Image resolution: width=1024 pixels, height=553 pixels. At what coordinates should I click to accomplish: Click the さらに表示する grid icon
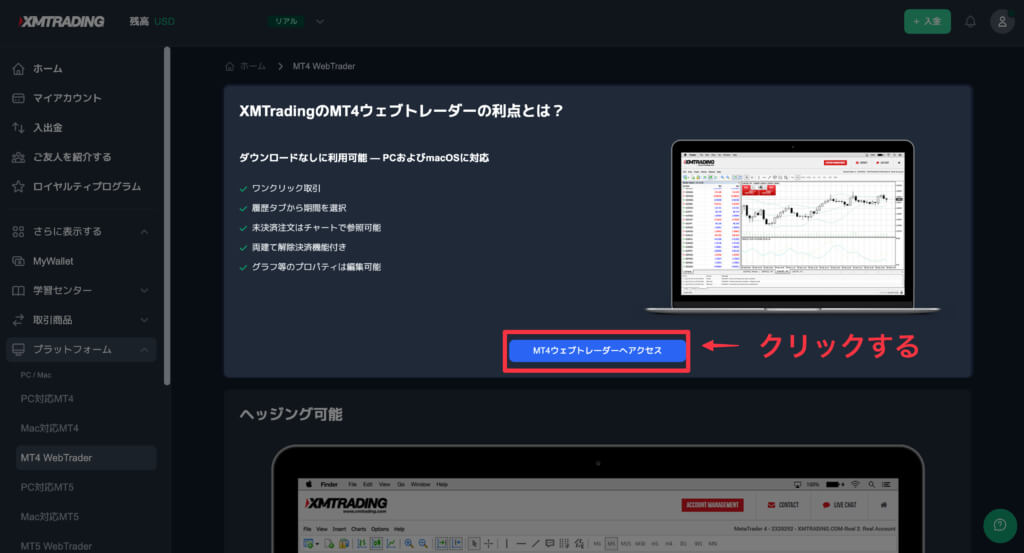tap(18, 232)
